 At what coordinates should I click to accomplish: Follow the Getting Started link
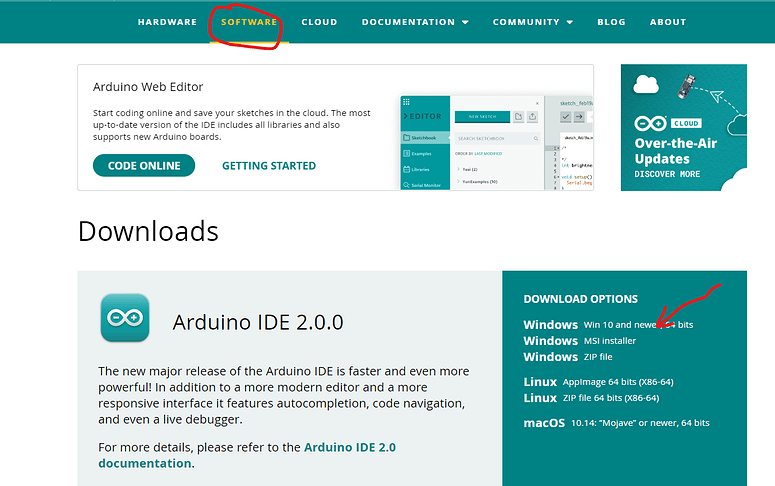point(269,166)
